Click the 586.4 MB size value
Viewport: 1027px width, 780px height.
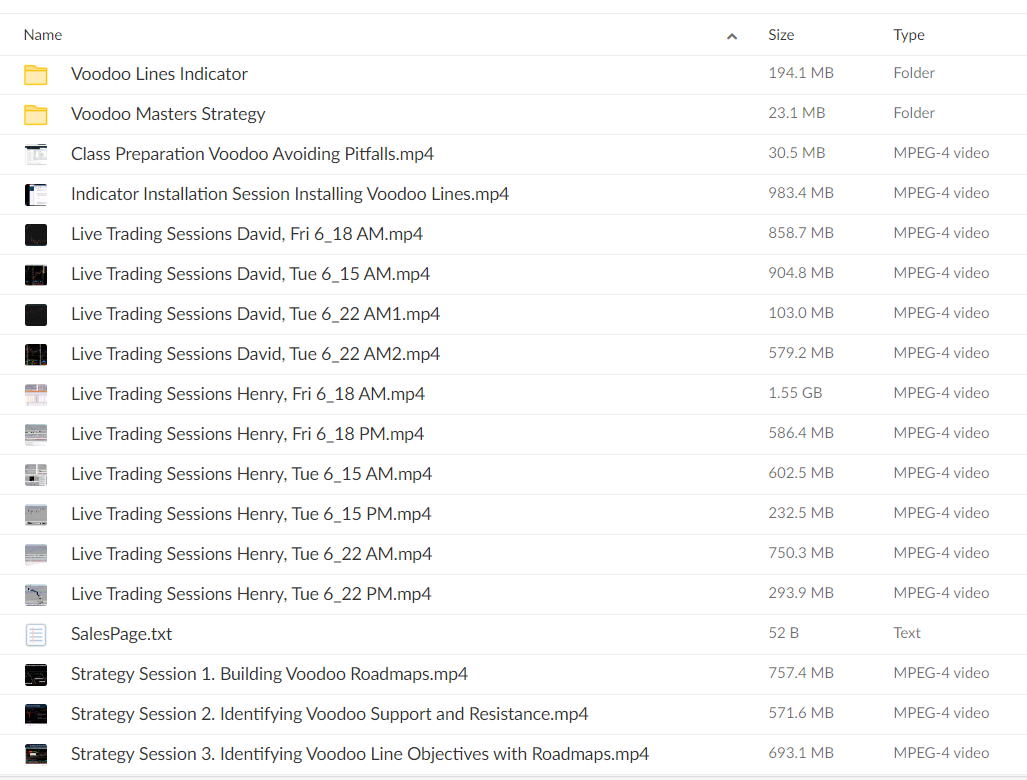[x=801, y=432]
